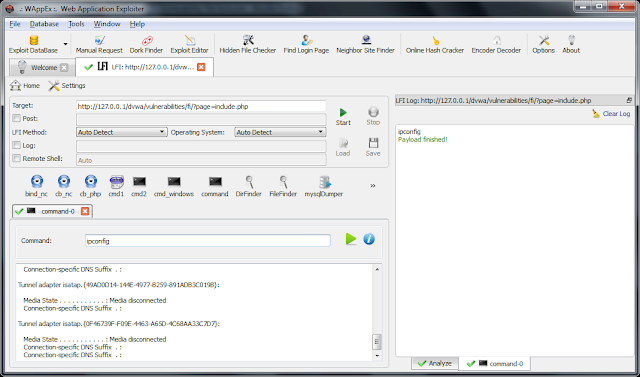Click the Stop button
Viewport: 640px width, 377px height.
coord(373,117)
